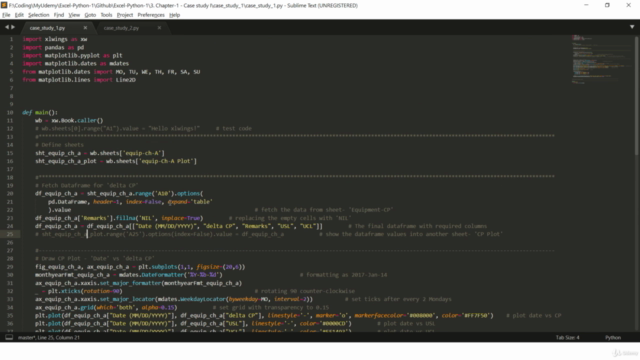
Task: Click the Line 25, Column 21 status
Action: pos(58,338)
